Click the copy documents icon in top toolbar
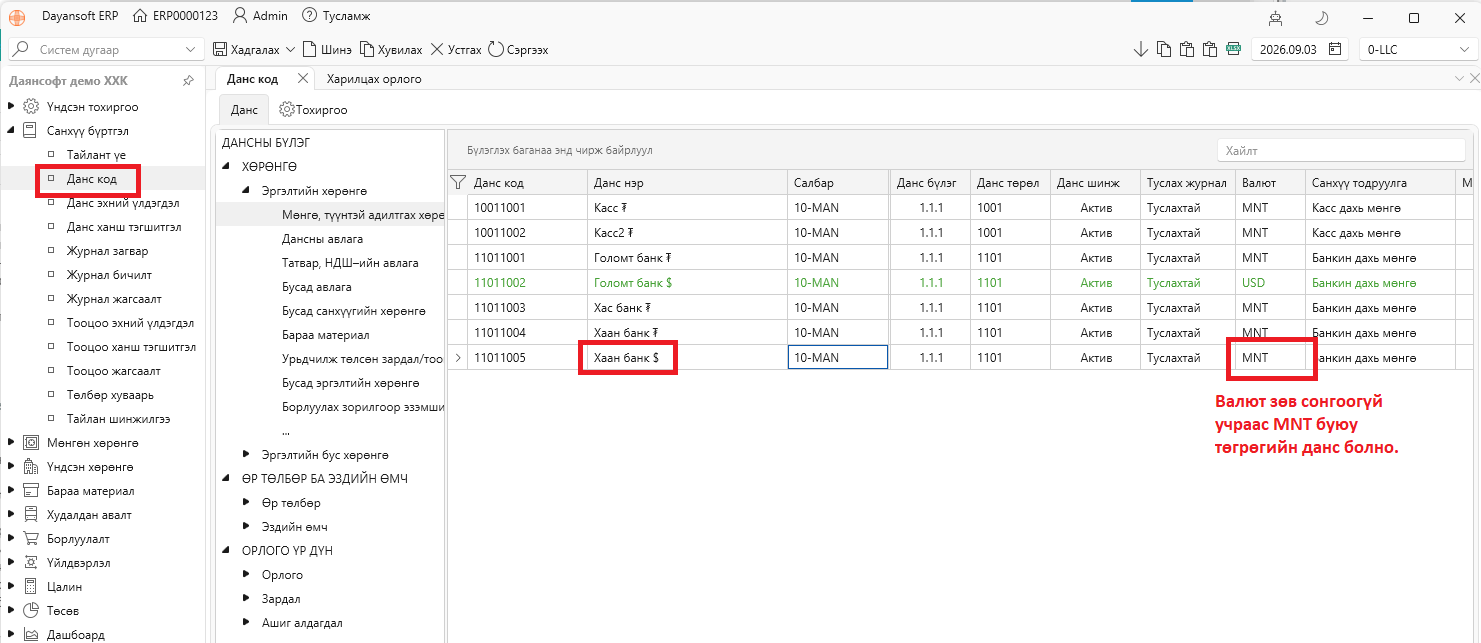The width and height of the screenshot is (1481, 643). coord(1164,49)
